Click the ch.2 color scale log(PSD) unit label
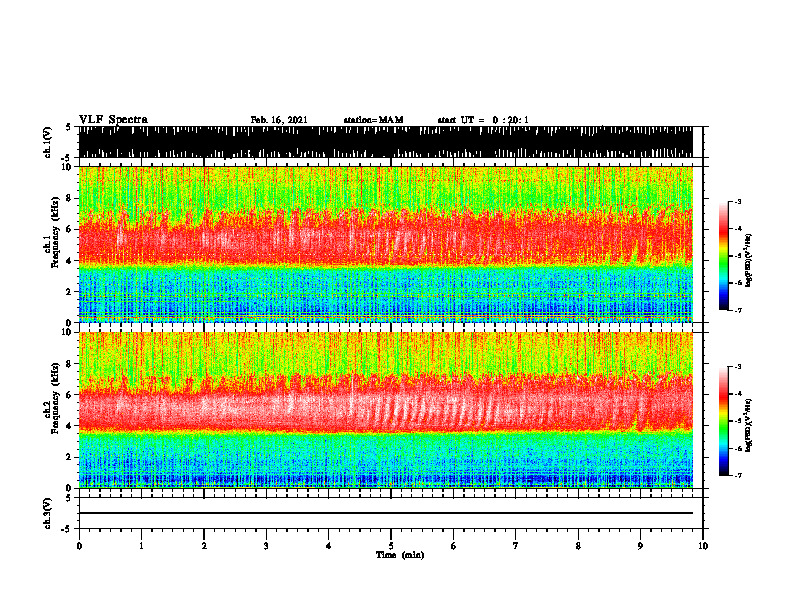Image resolution: width=792 pixels, height=612 pixels. coord(749,425)
